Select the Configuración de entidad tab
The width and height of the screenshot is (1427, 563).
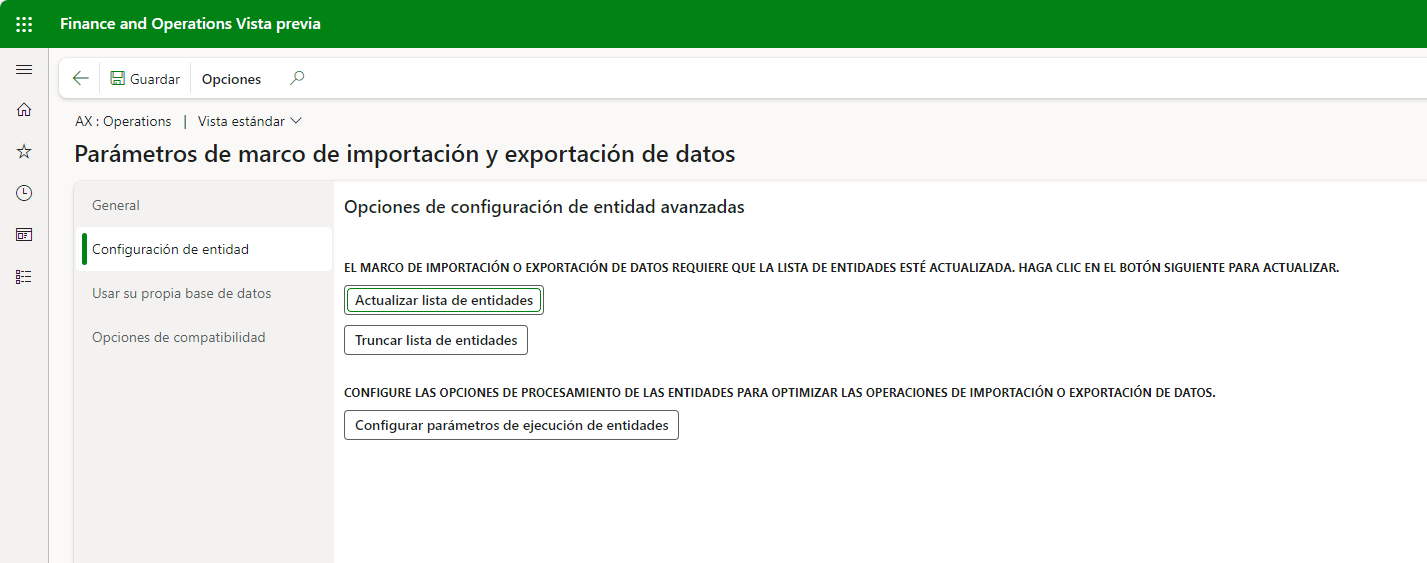170,249
